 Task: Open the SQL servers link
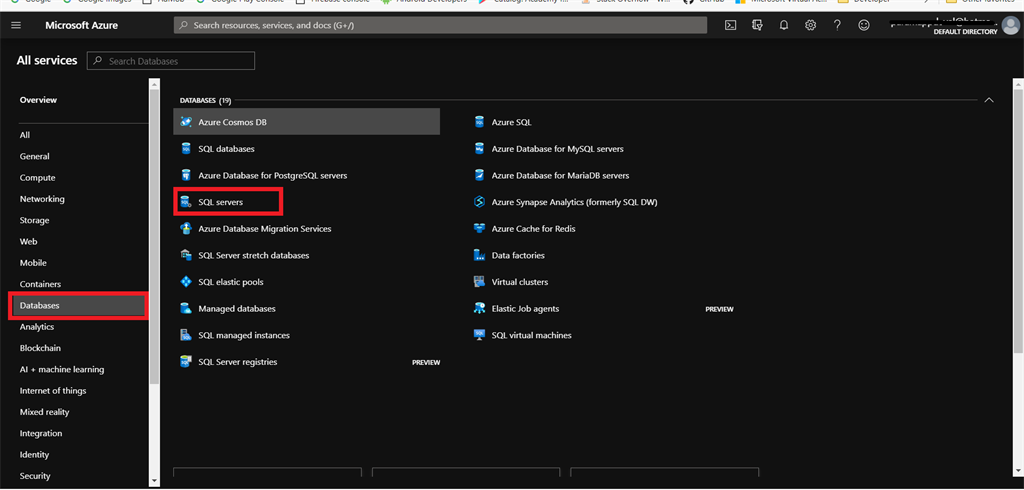tap(221, 203)
